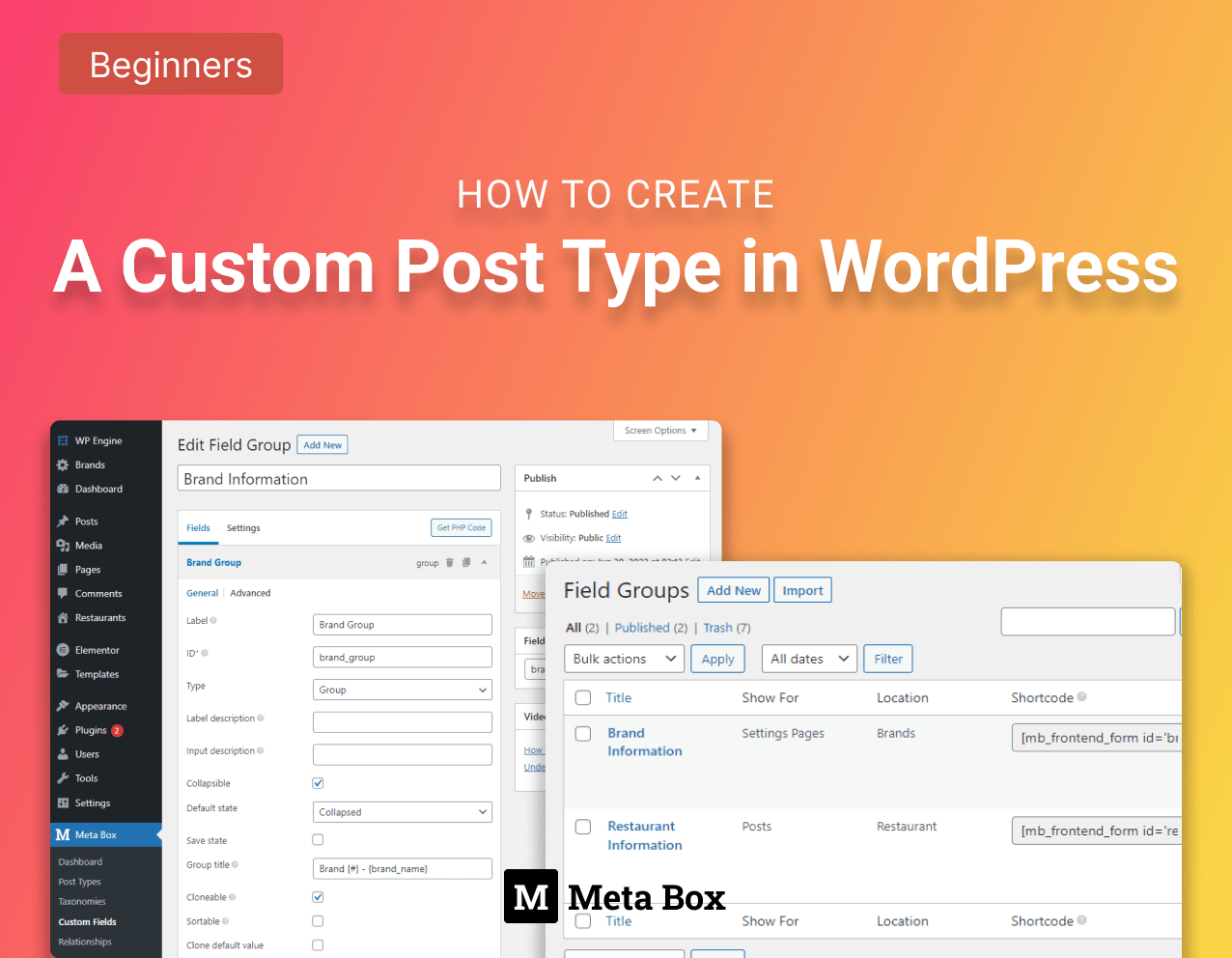The width and height of the screenshot is (1232, 958).
Task: Open Custom Fields in the Meta Box submenu
Action: pyautogui.click(x=87, y=922)
